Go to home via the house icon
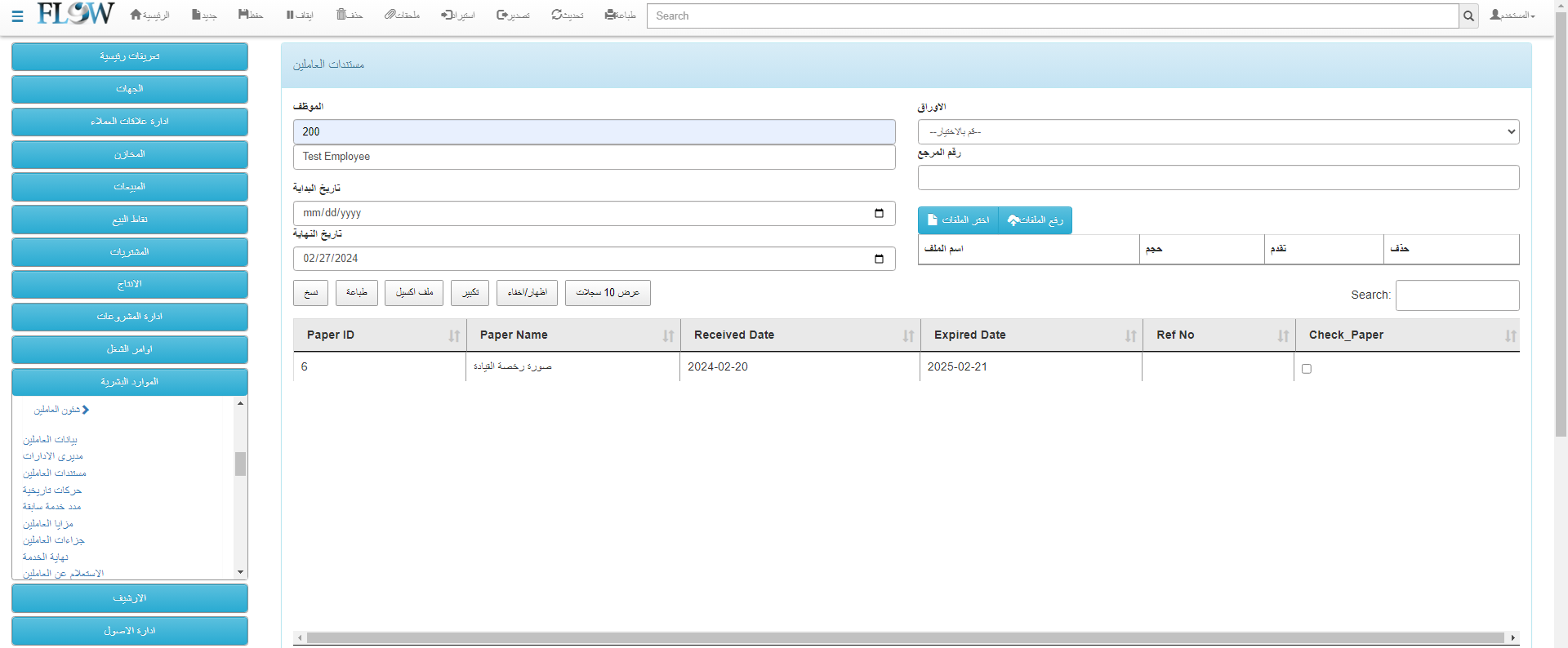 (x=136, y=15)
